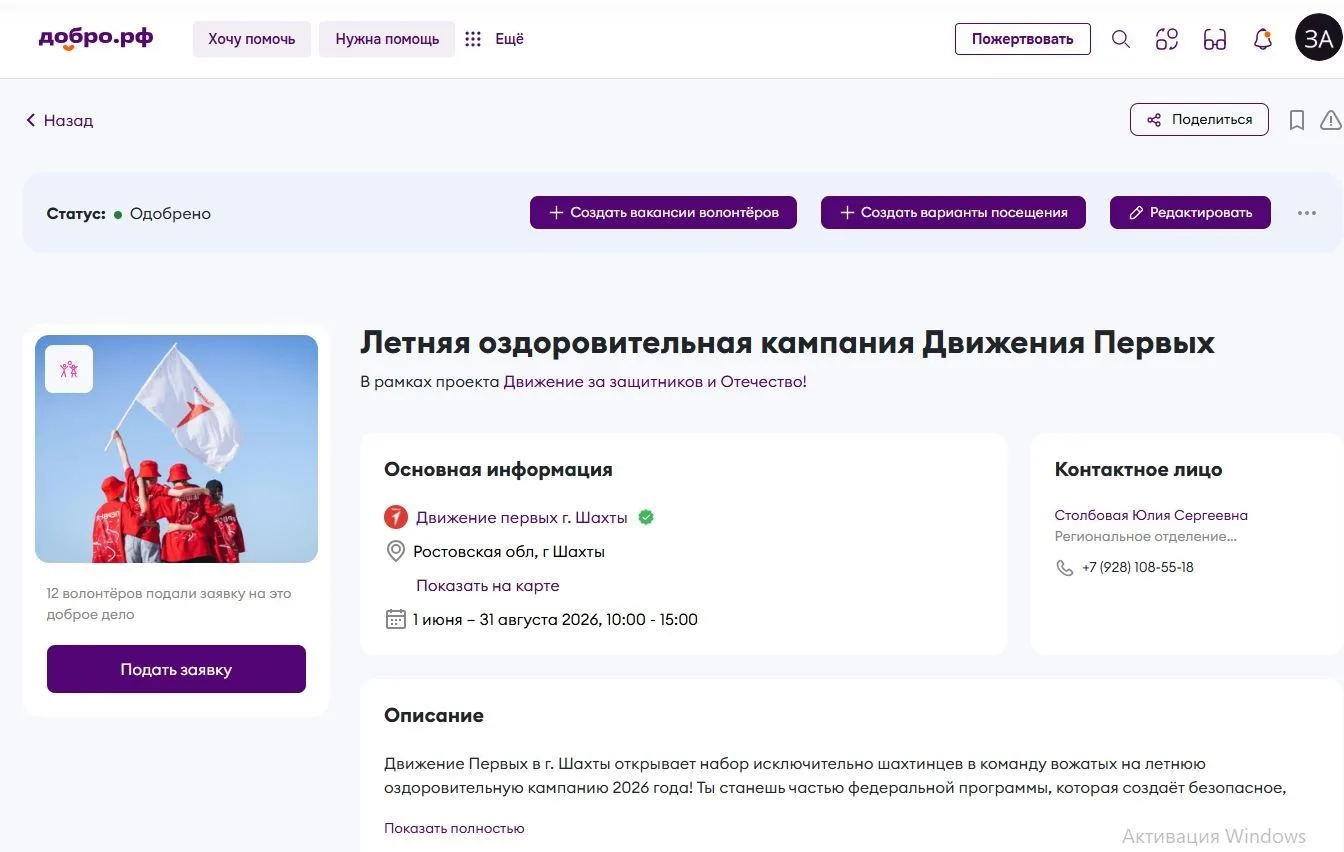Click the red organizer logo icon
The height and width of the screenshot is (852, 1344).
[396, 517]
